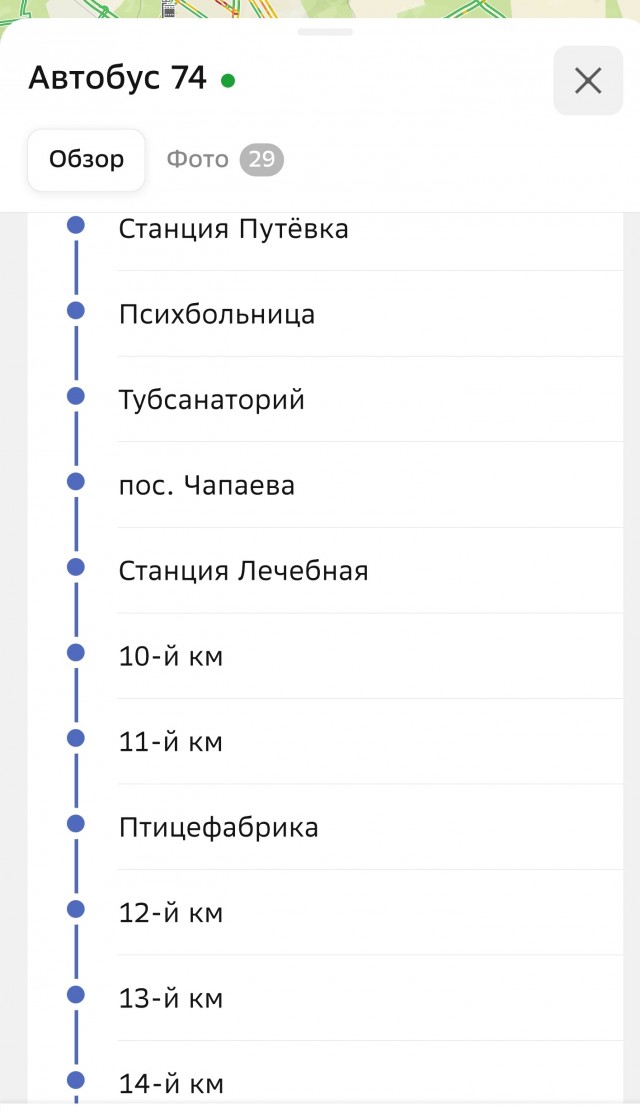Select the Птицефабрика stop from the list
The image size is (640, 1113).
pyautogui.click(x=218, y=827)
